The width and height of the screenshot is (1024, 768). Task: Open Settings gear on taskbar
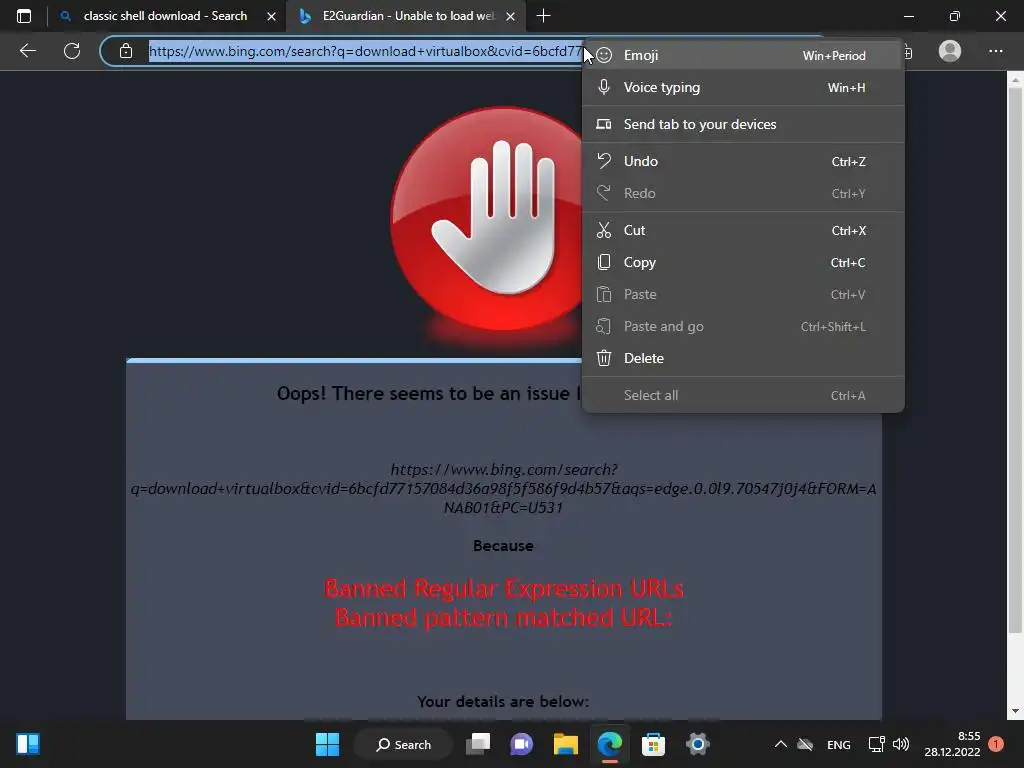697,744
